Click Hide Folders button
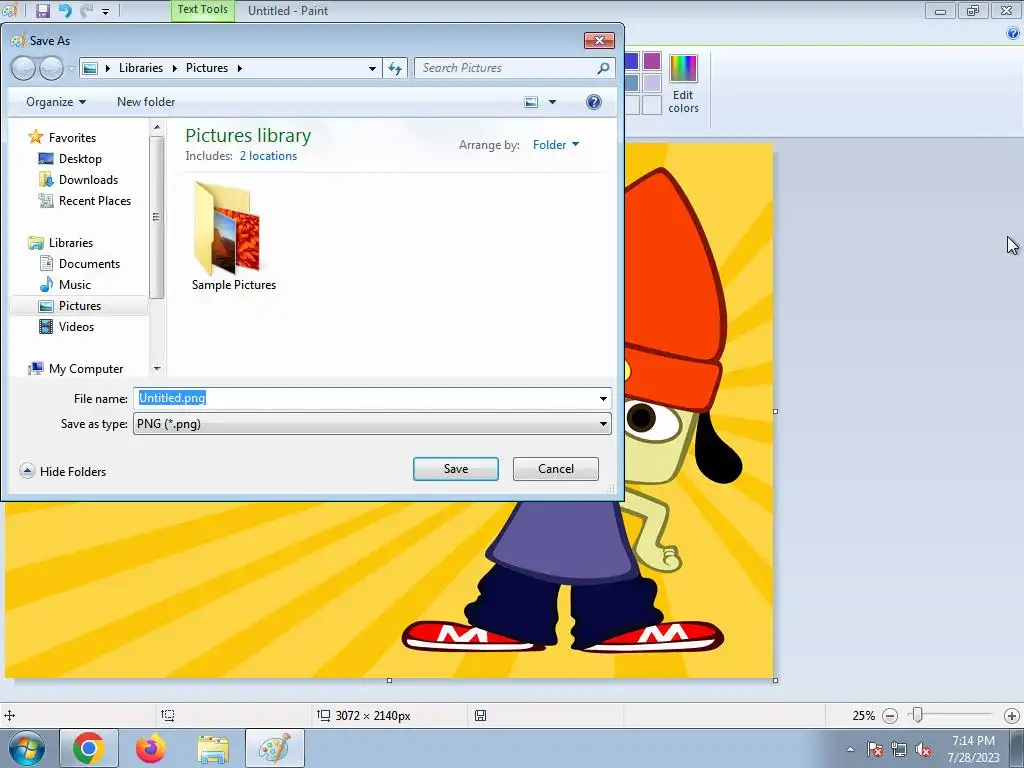This screenshot has width=1024, height=768. click(x=63, y=472)
